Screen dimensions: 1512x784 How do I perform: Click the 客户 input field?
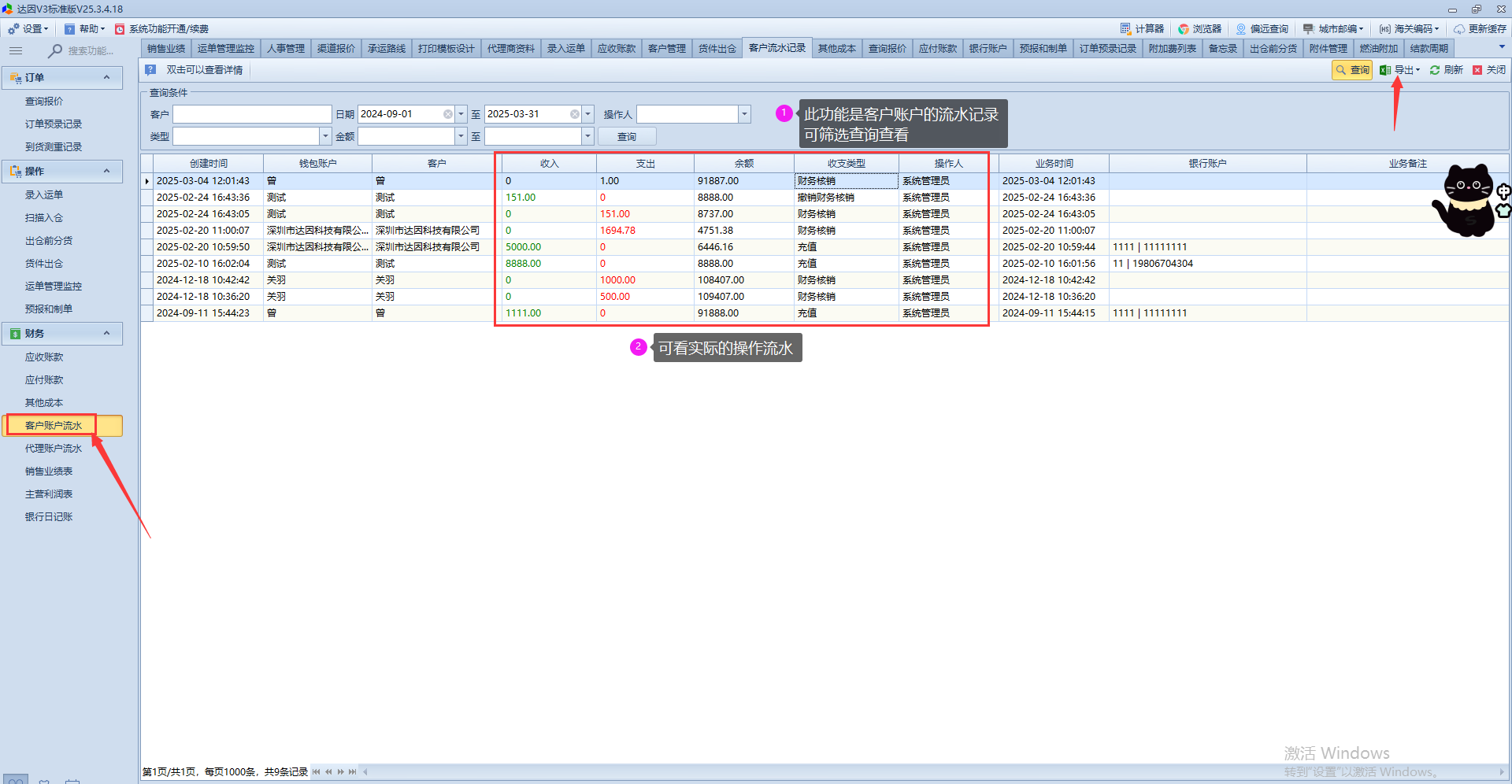251,114
